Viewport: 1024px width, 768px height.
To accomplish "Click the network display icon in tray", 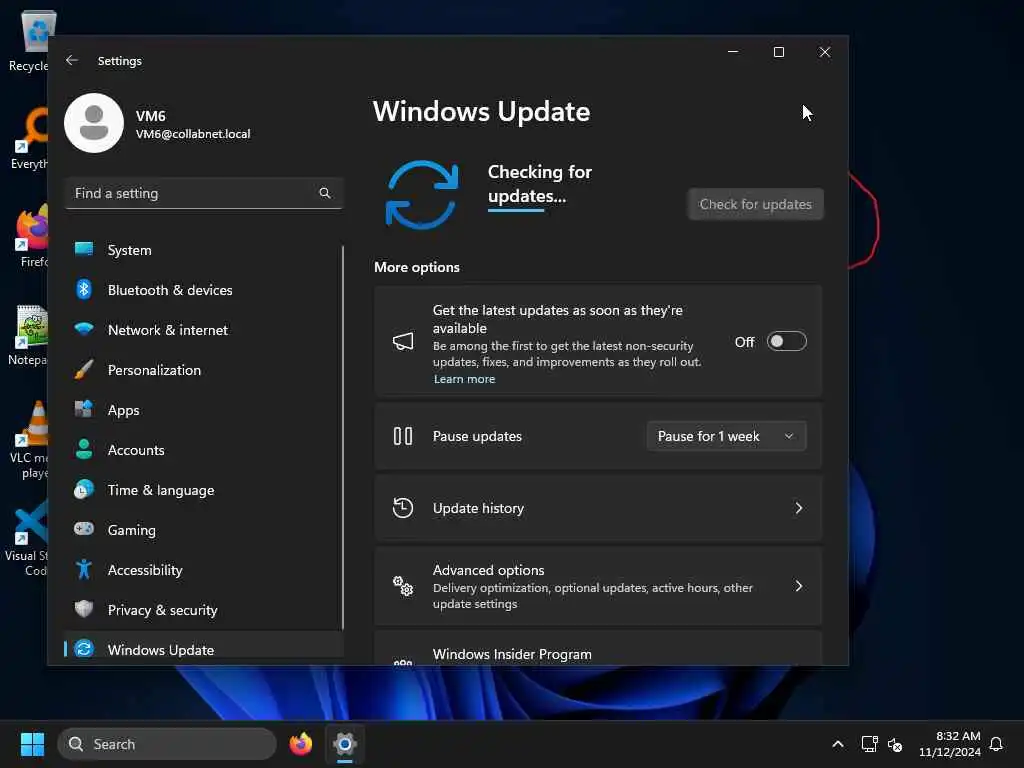I will tap(869, 744).
